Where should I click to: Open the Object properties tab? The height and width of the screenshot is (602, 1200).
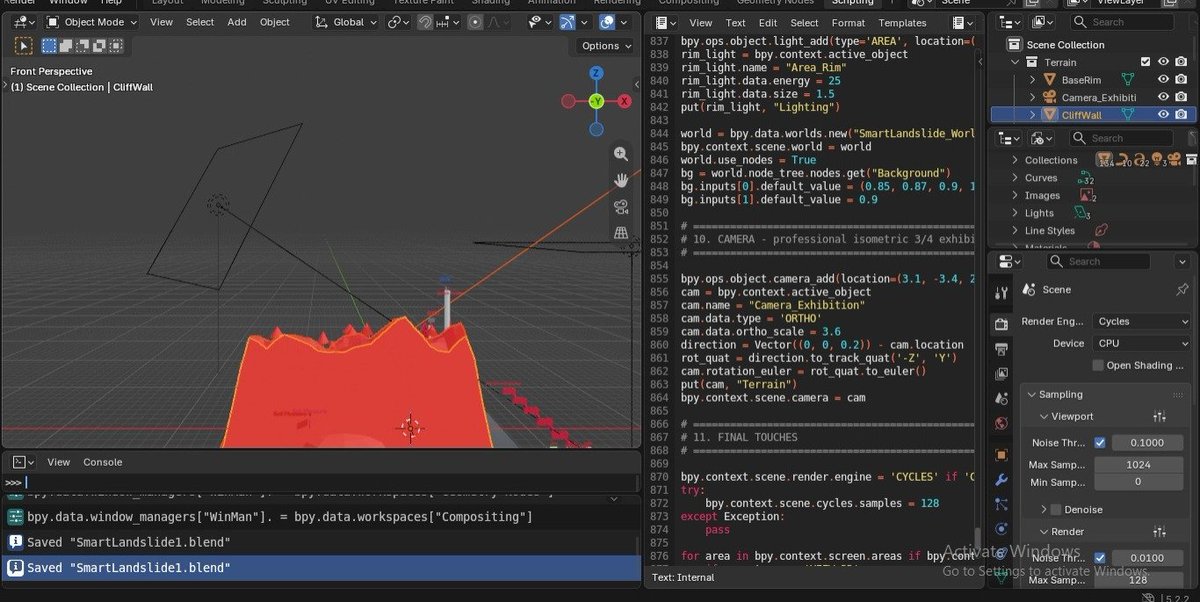(1002, 454)
